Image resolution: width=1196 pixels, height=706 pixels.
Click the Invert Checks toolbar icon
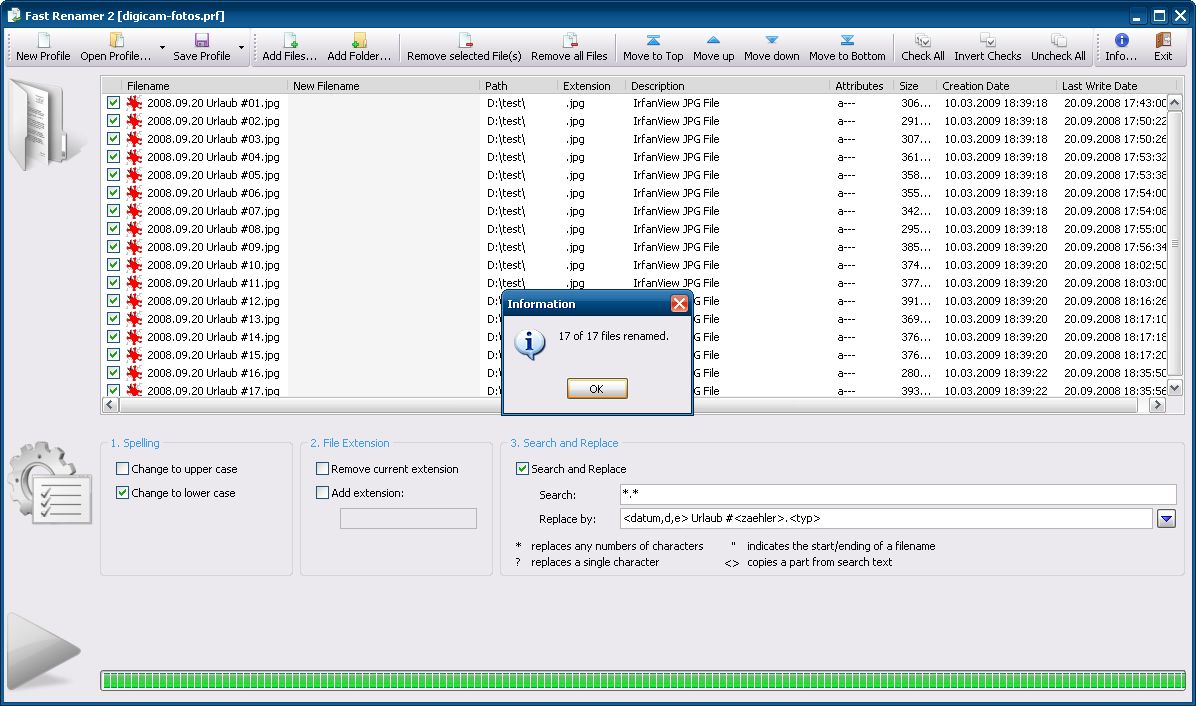coord(987,41)
